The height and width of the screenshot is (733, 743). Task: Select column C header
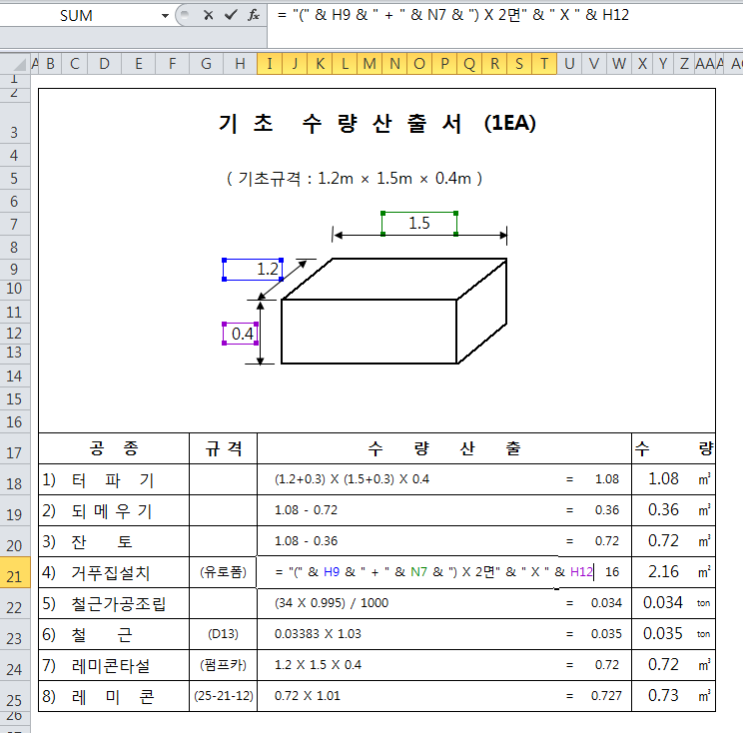point(74,63)
